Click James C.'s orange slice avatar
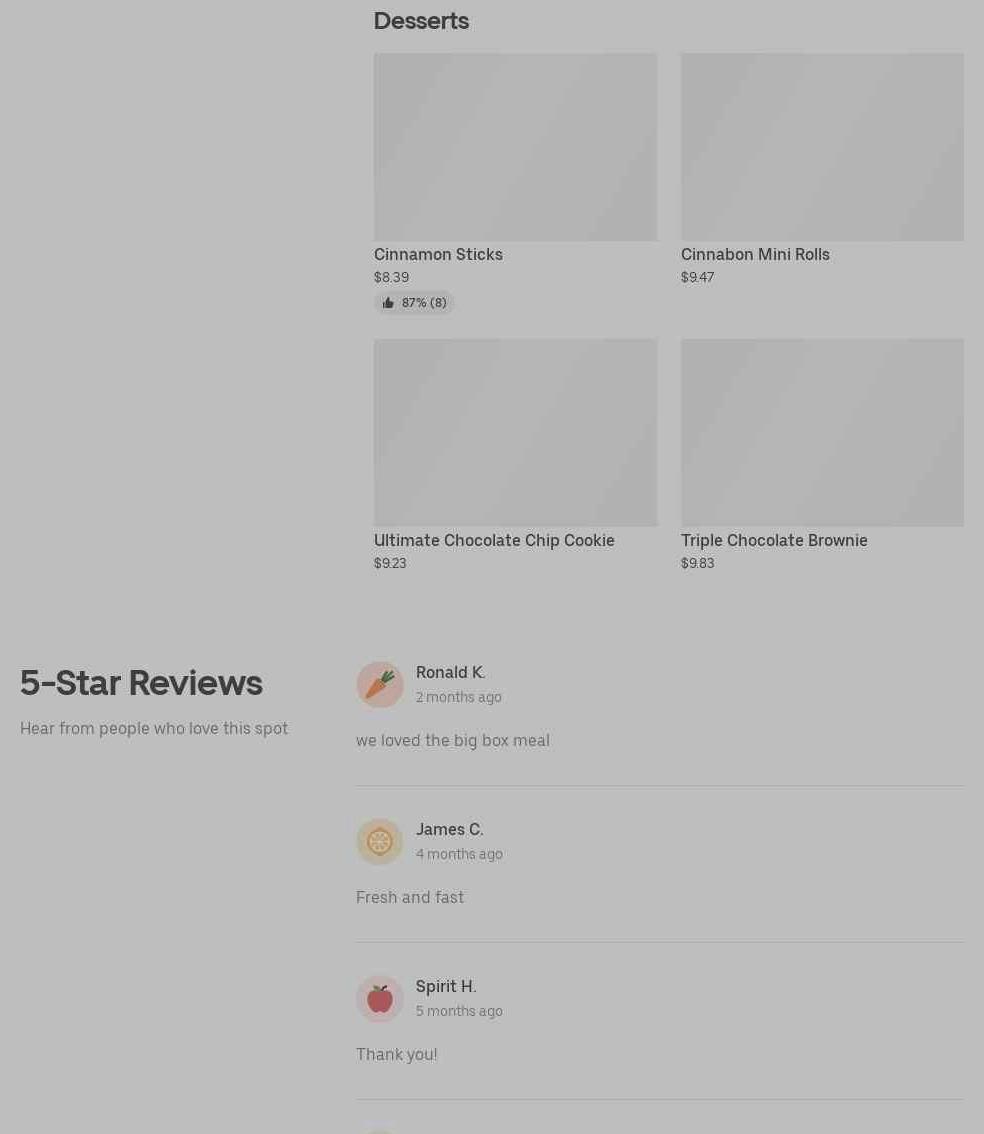Screen dimensions: 984x1134 [380, 841]
